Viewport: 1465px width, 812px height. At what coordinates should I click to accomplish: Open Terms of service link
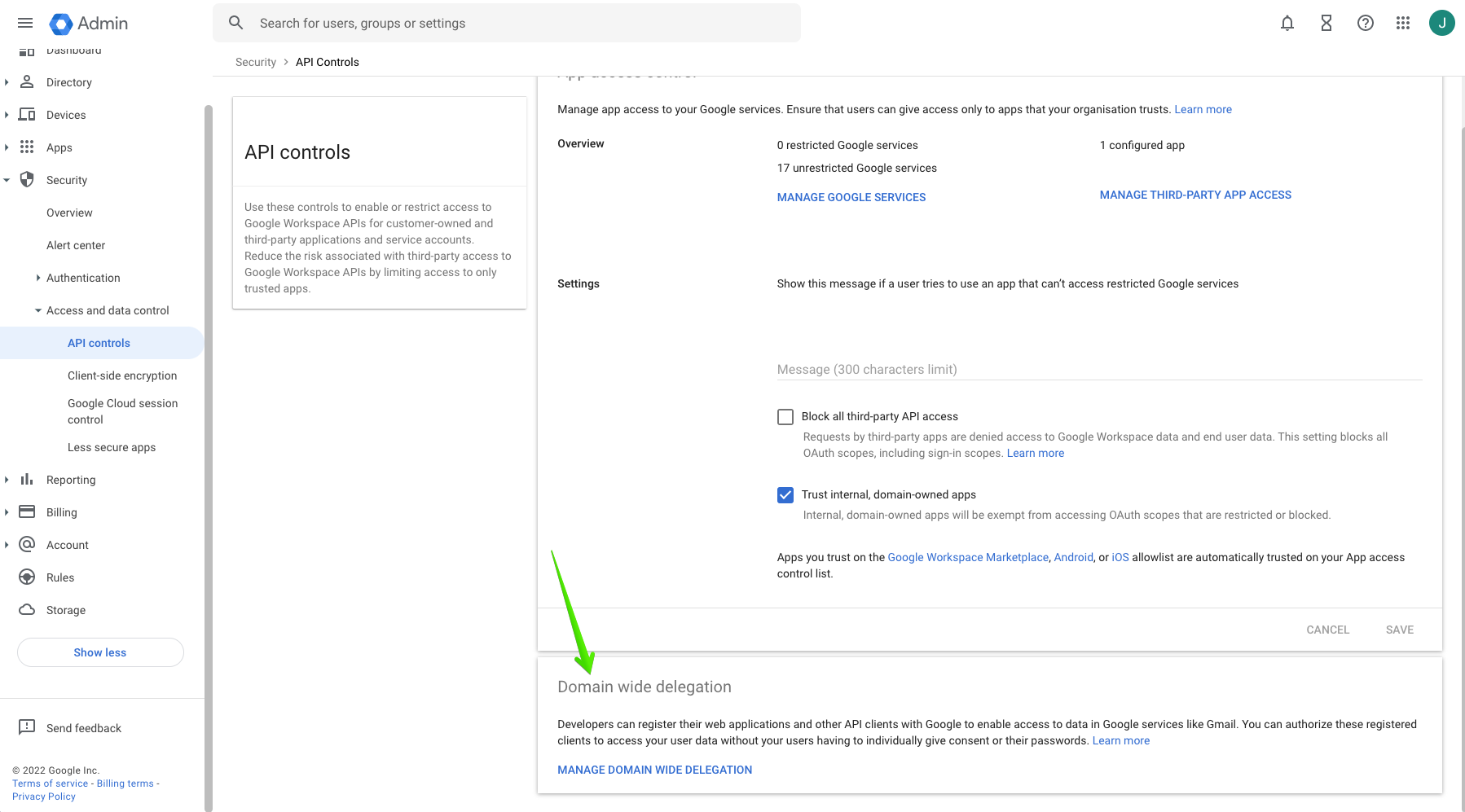(50, 783)
